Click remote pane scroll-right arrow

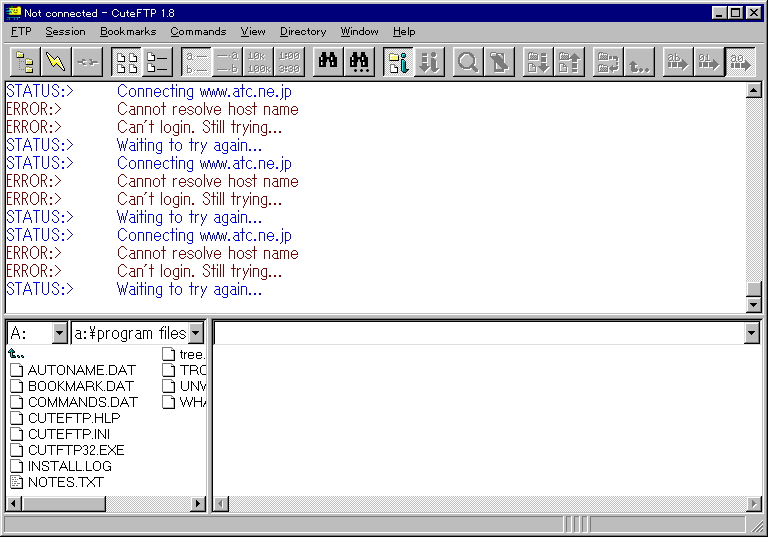(x=754, y=503)
